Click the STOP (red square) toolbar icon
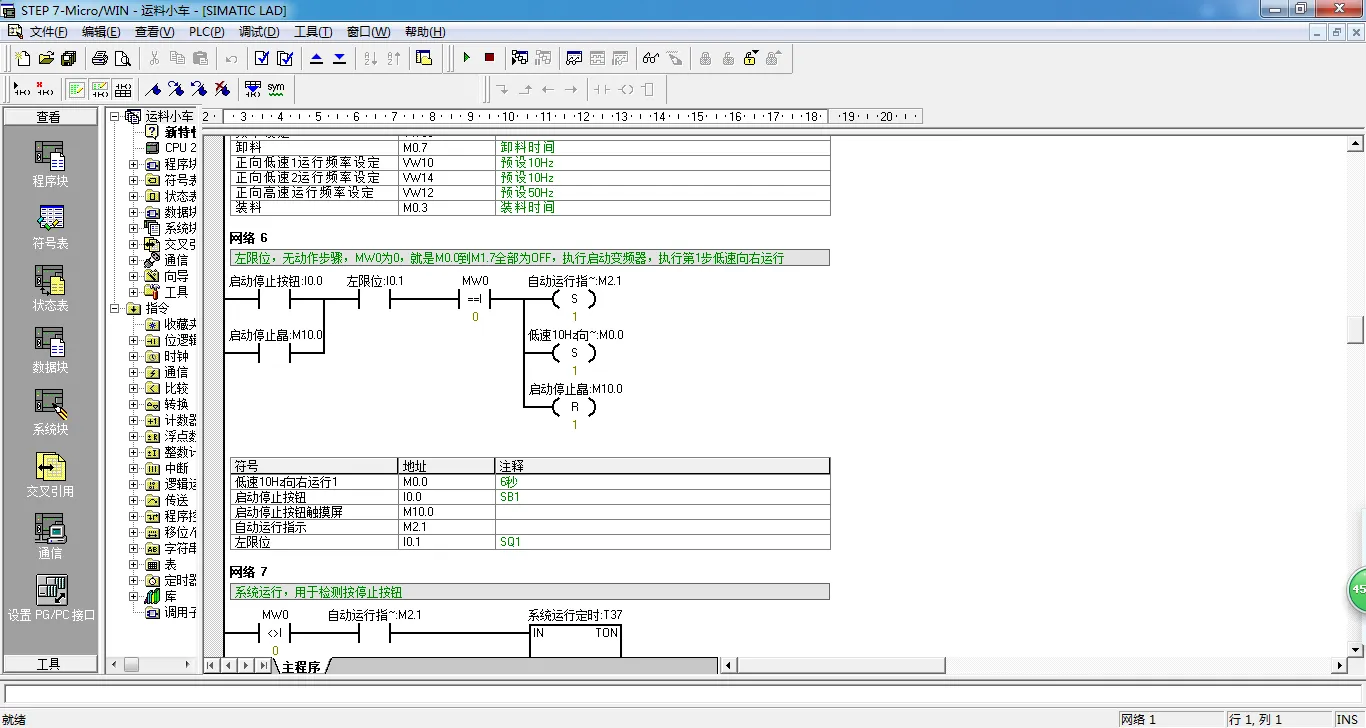Viewport: 1366px width, 728px height. tap(489, 58)
